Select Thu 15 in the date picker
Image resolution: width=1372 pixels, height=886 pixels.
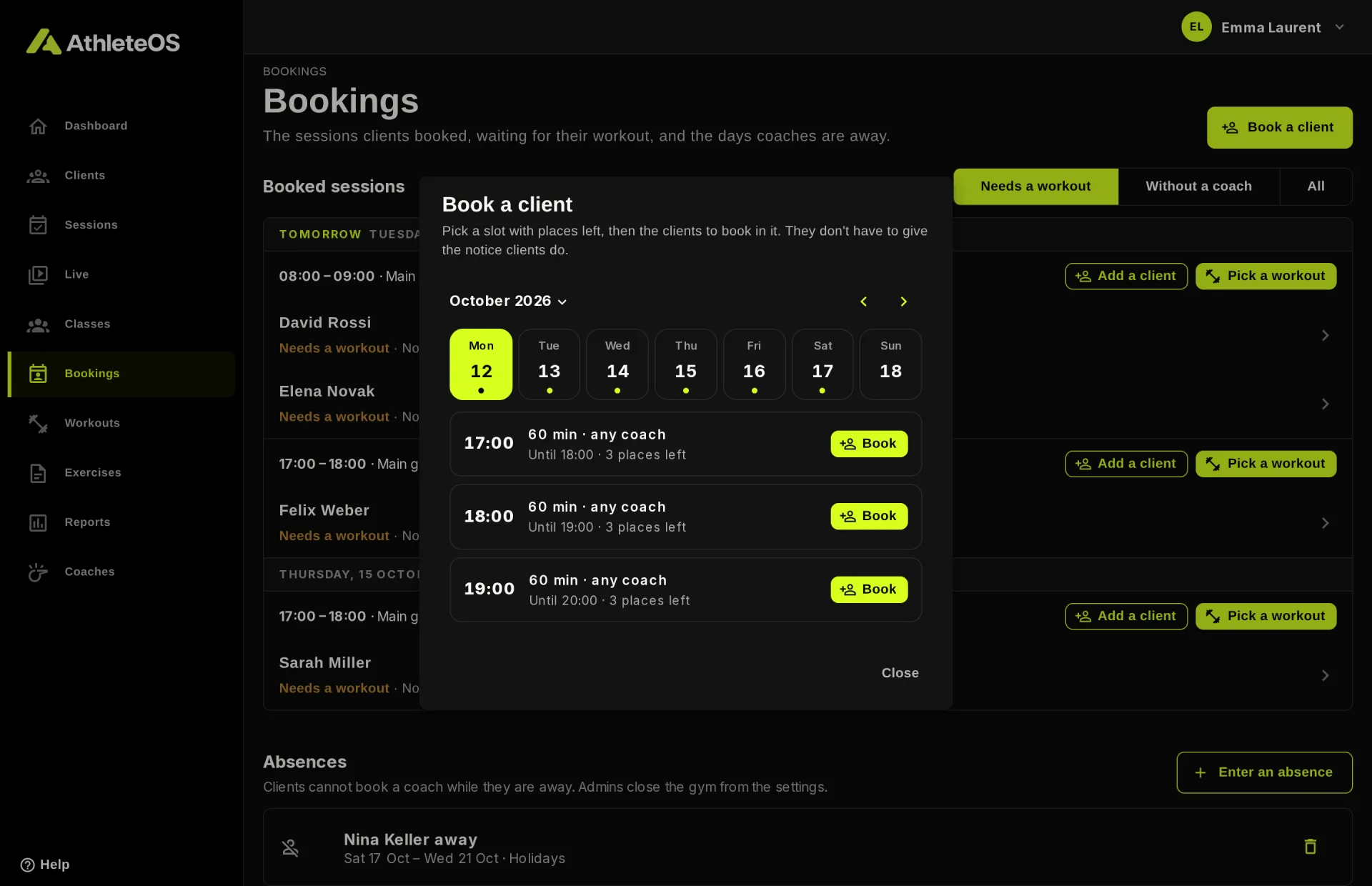click(x=685, y=364)
